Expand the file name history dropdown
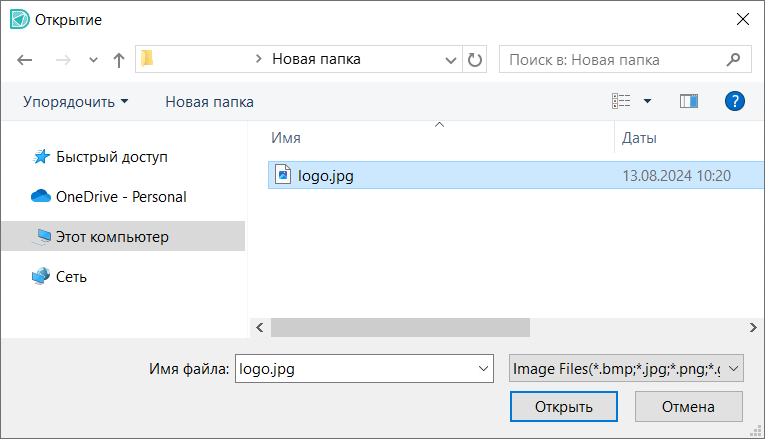 tap(483, 369)
